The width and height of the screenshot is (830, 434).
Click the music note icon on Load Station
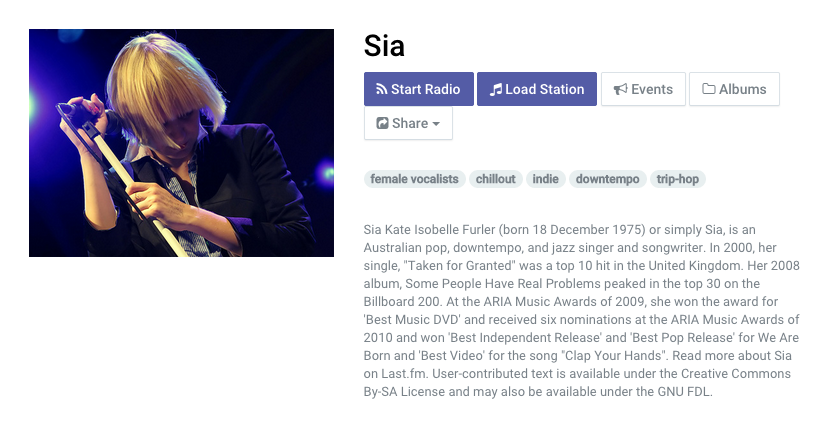(495, 89)
